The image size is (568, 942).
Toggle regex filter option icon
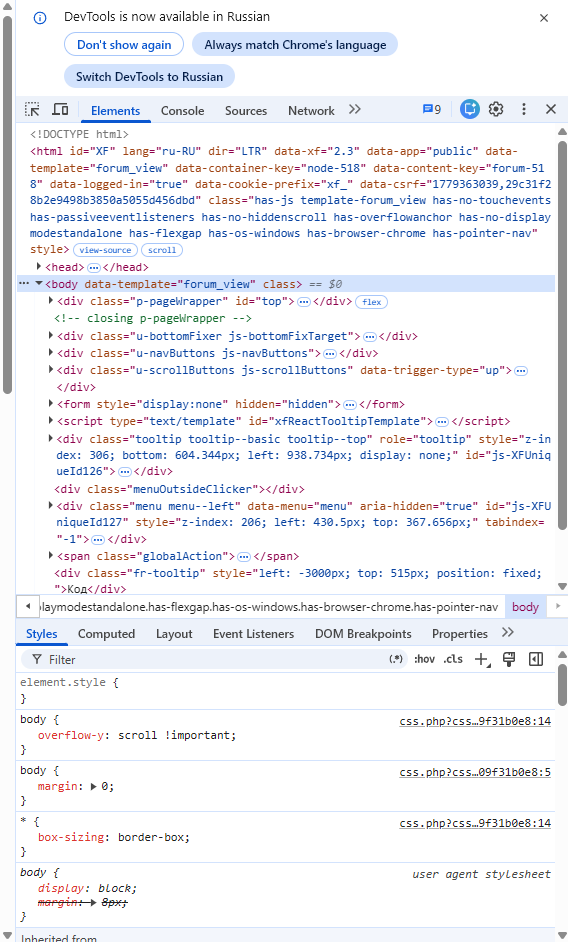coord(395,659)
